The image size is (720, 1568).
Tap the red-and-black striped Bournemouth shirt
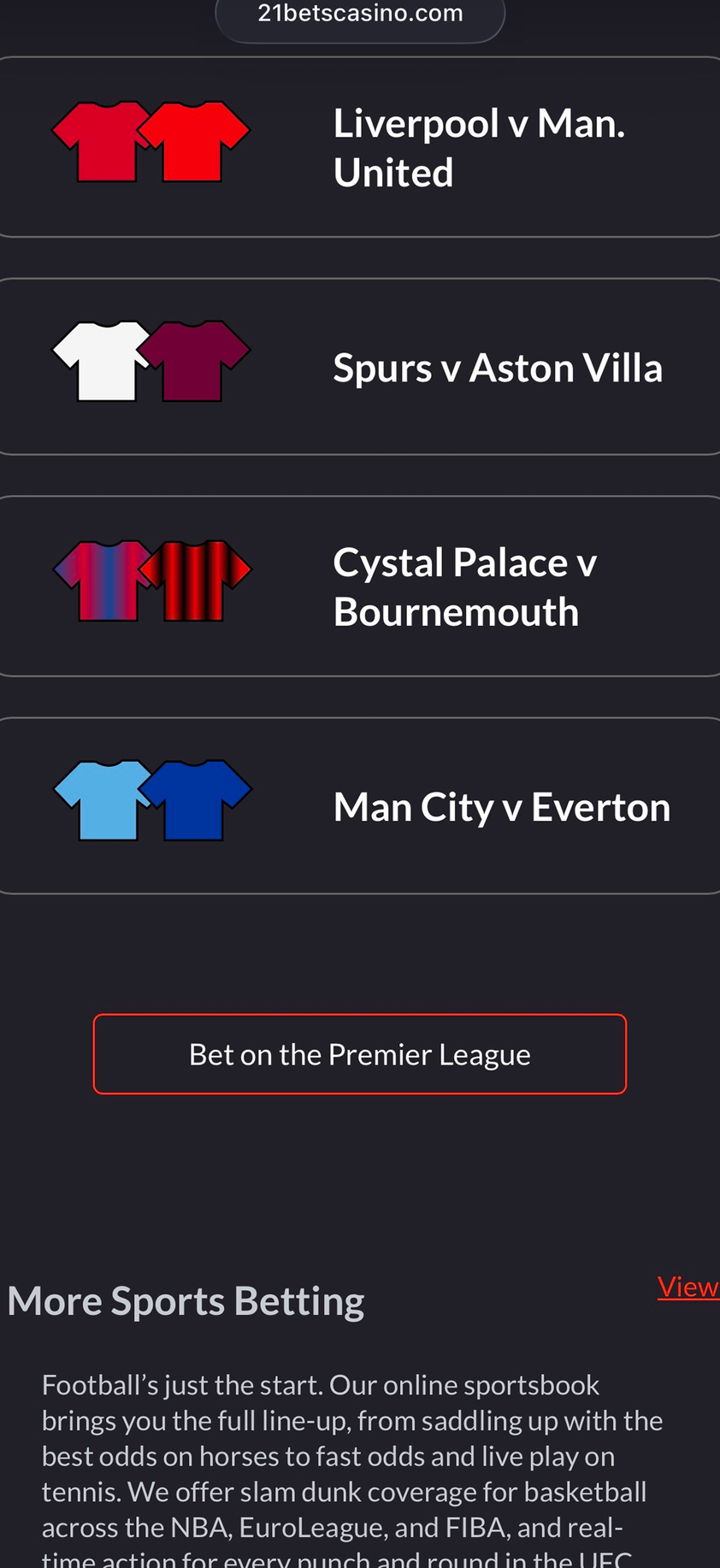197,581
